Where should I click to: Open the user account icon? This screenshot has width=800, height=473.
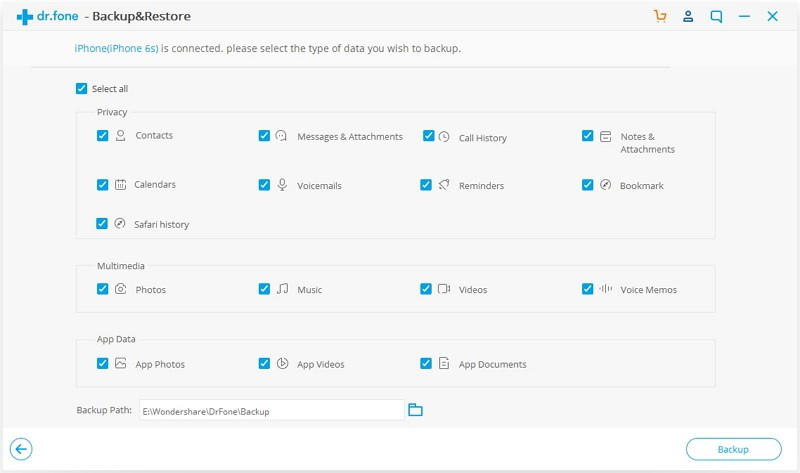pyautogui.click(x=688, y=17)
